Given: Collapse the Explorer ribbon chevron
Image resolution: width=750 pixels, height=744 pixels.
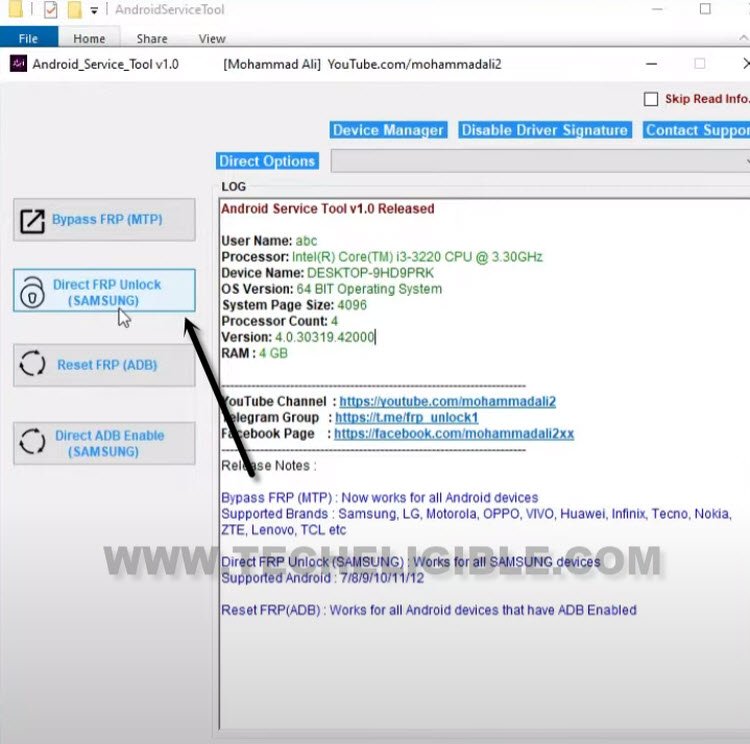Looking at the screenshot, I should point(744,38).
